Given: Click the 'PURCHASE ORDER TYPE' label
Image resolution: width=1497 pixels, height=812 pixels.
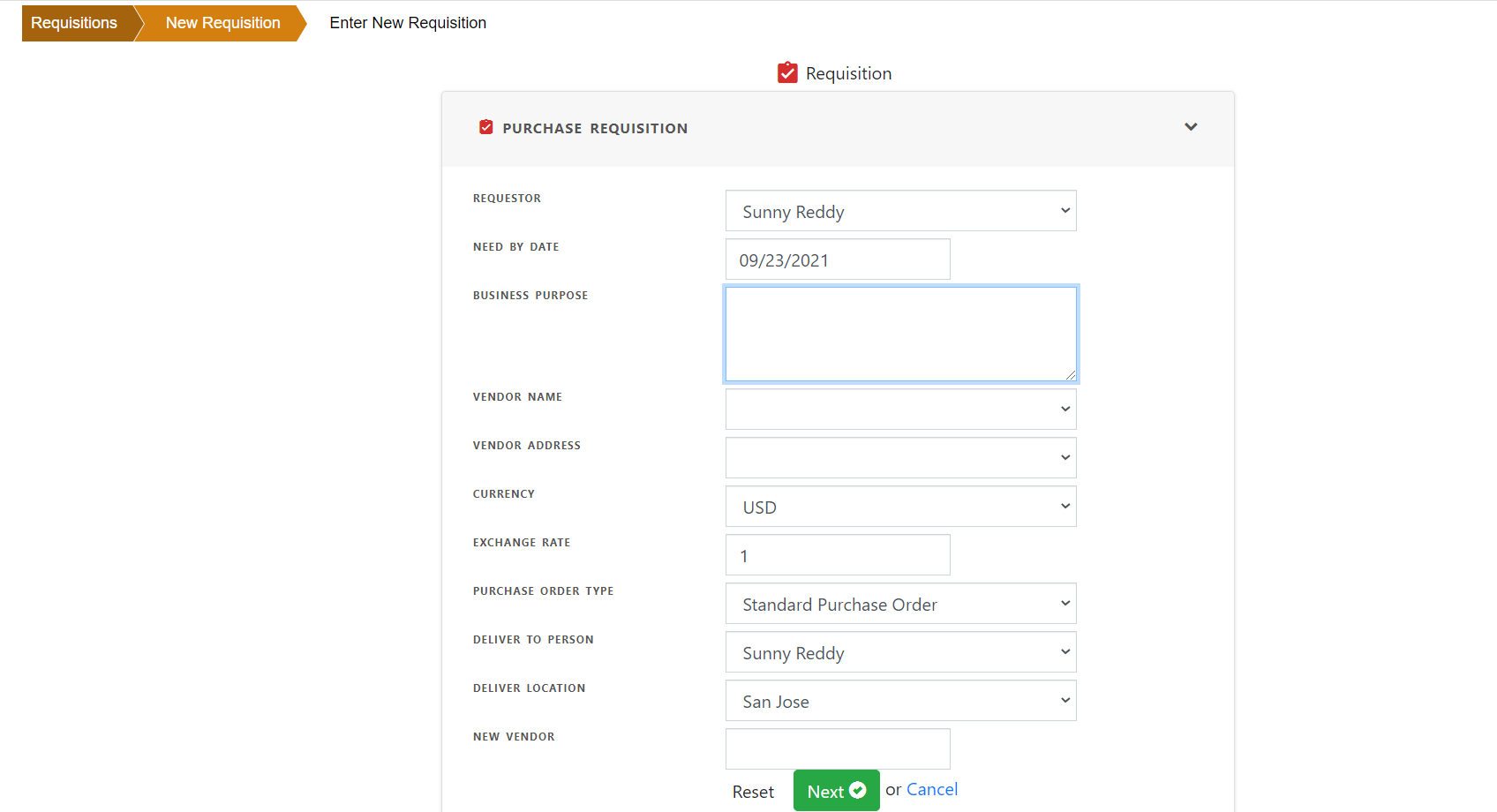Looking at the screenshot, I should (544, 591).
